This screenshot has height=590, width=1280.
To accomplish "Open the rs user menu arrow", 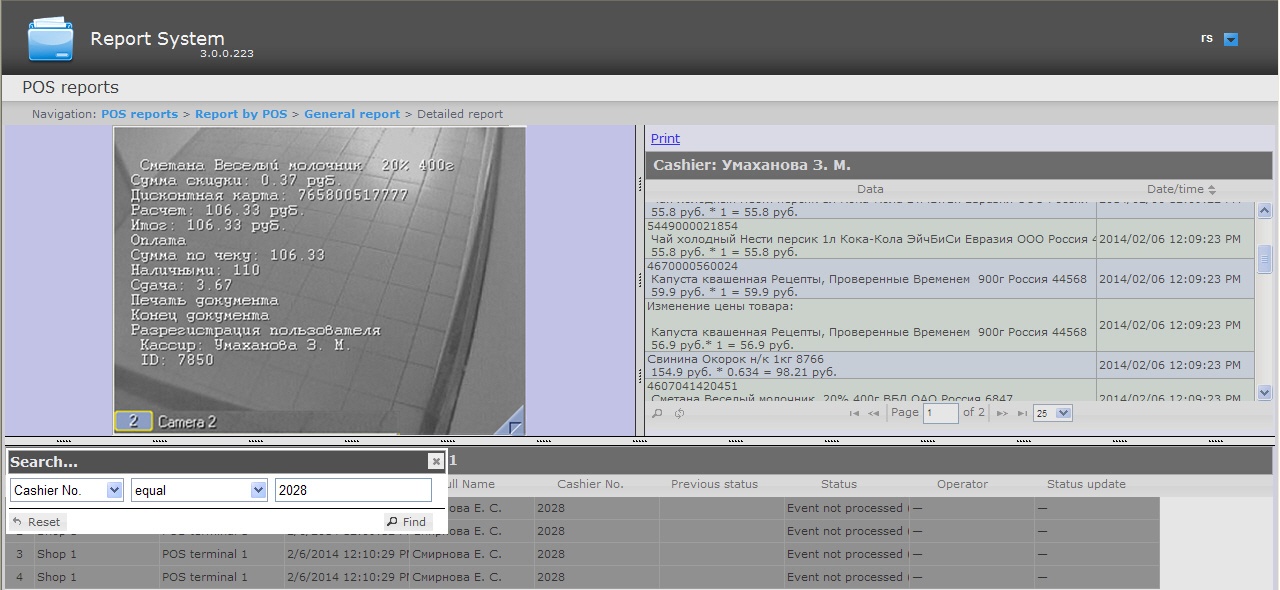I will coord(1231,40).
